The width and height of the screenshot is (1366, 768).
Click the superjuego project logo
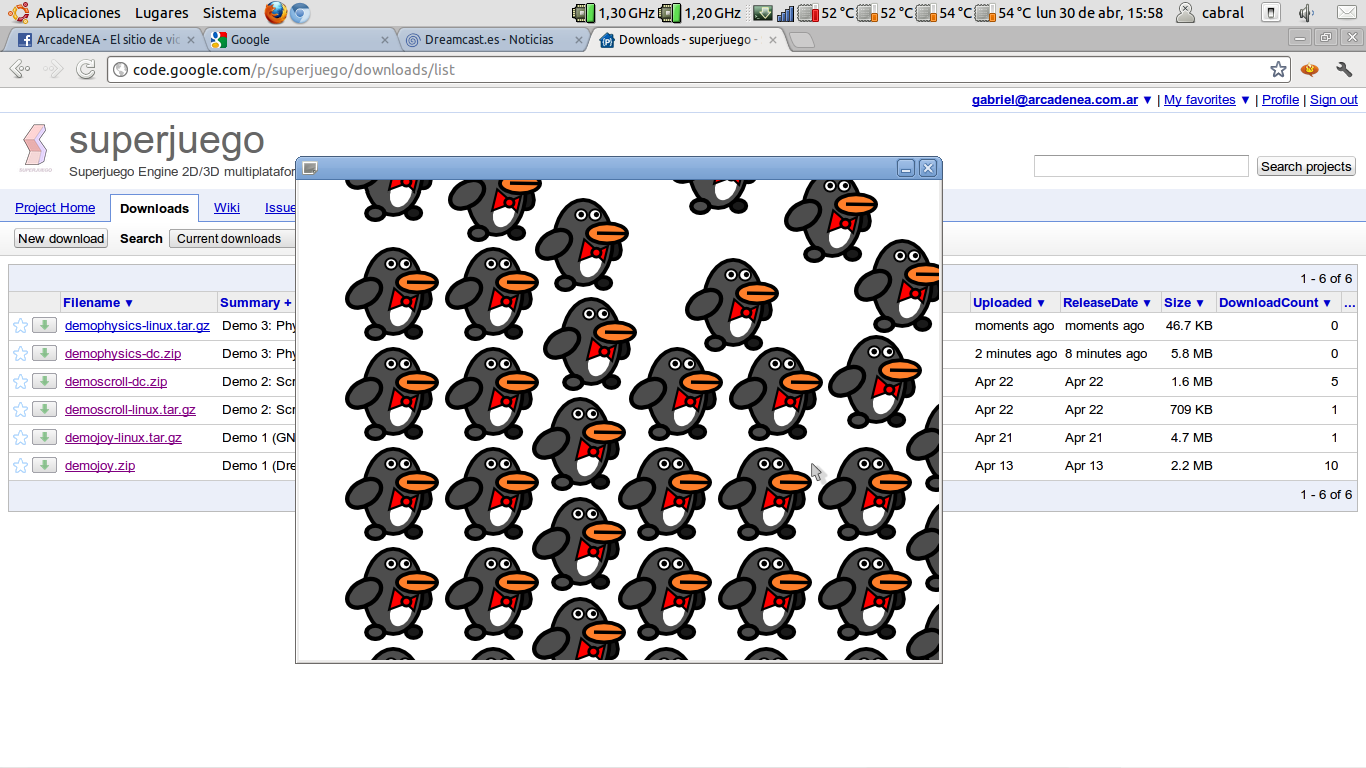(x=35, y=148)
